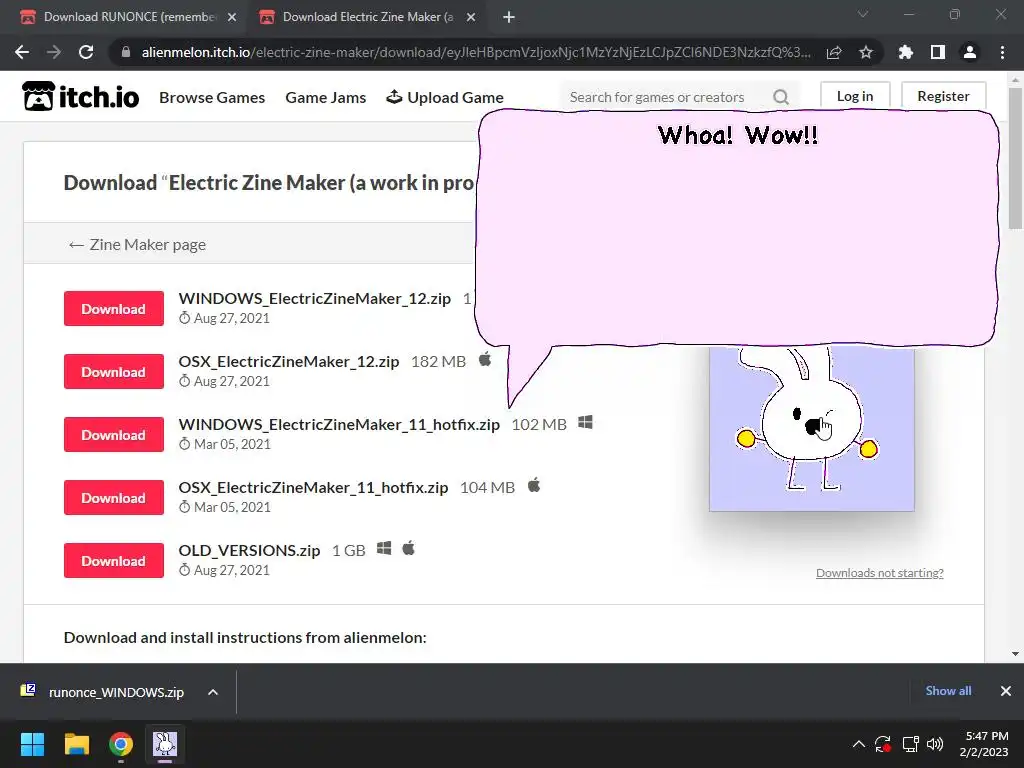Click the Apple icon beside OLD_VERSIONS.zip
Image resolution: width=1024 pixels, height=768 pixels.
(x=408, y=548)
